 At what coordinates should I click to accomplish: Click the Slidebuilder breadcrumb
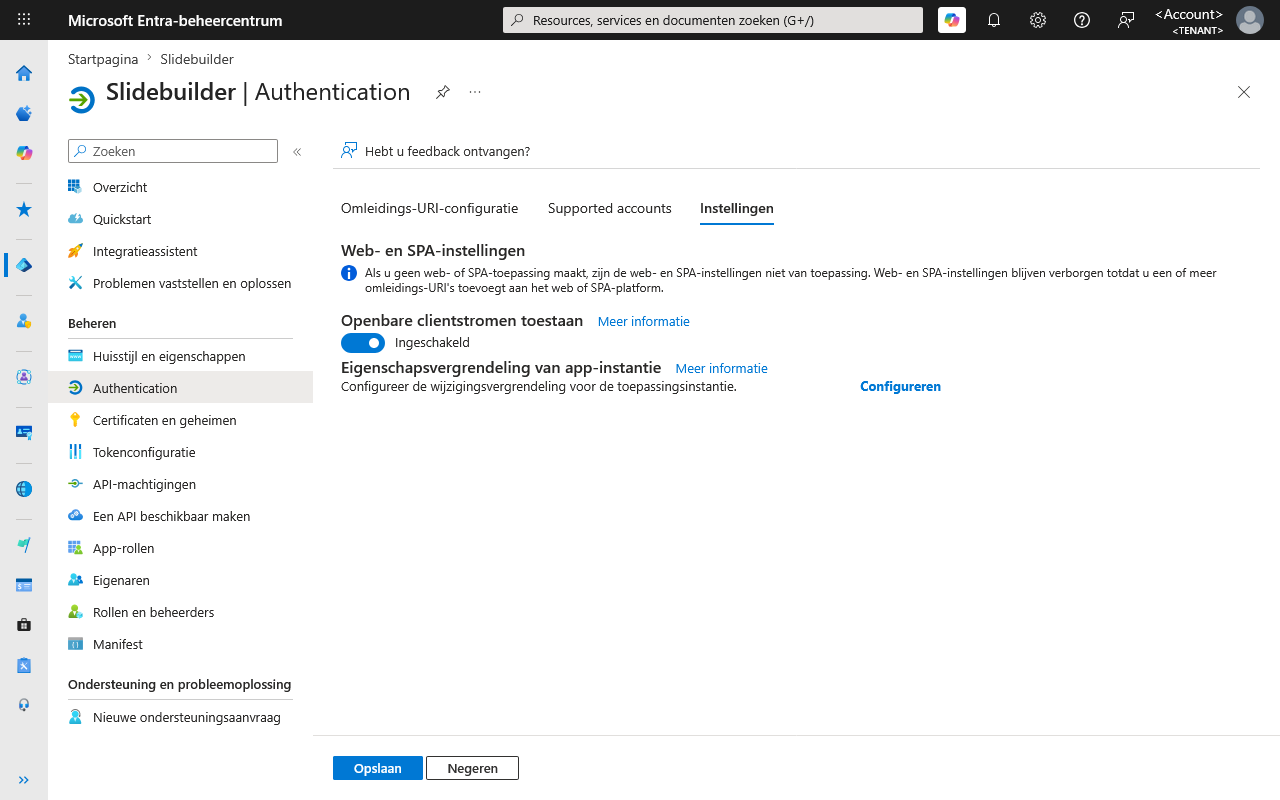(197, 59)
